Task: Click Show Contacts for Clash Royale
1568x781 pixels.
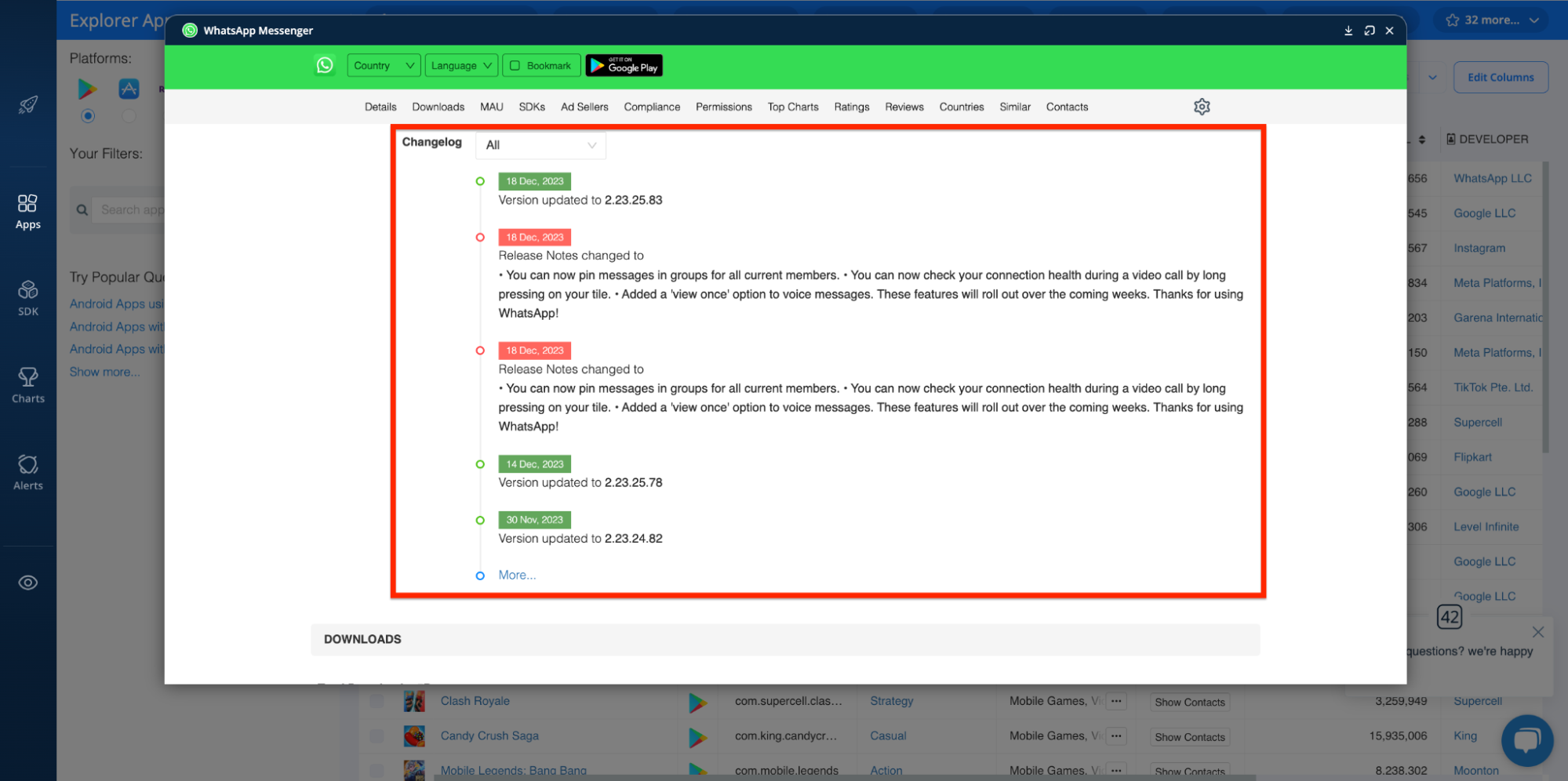Action: coord(1189,703)
